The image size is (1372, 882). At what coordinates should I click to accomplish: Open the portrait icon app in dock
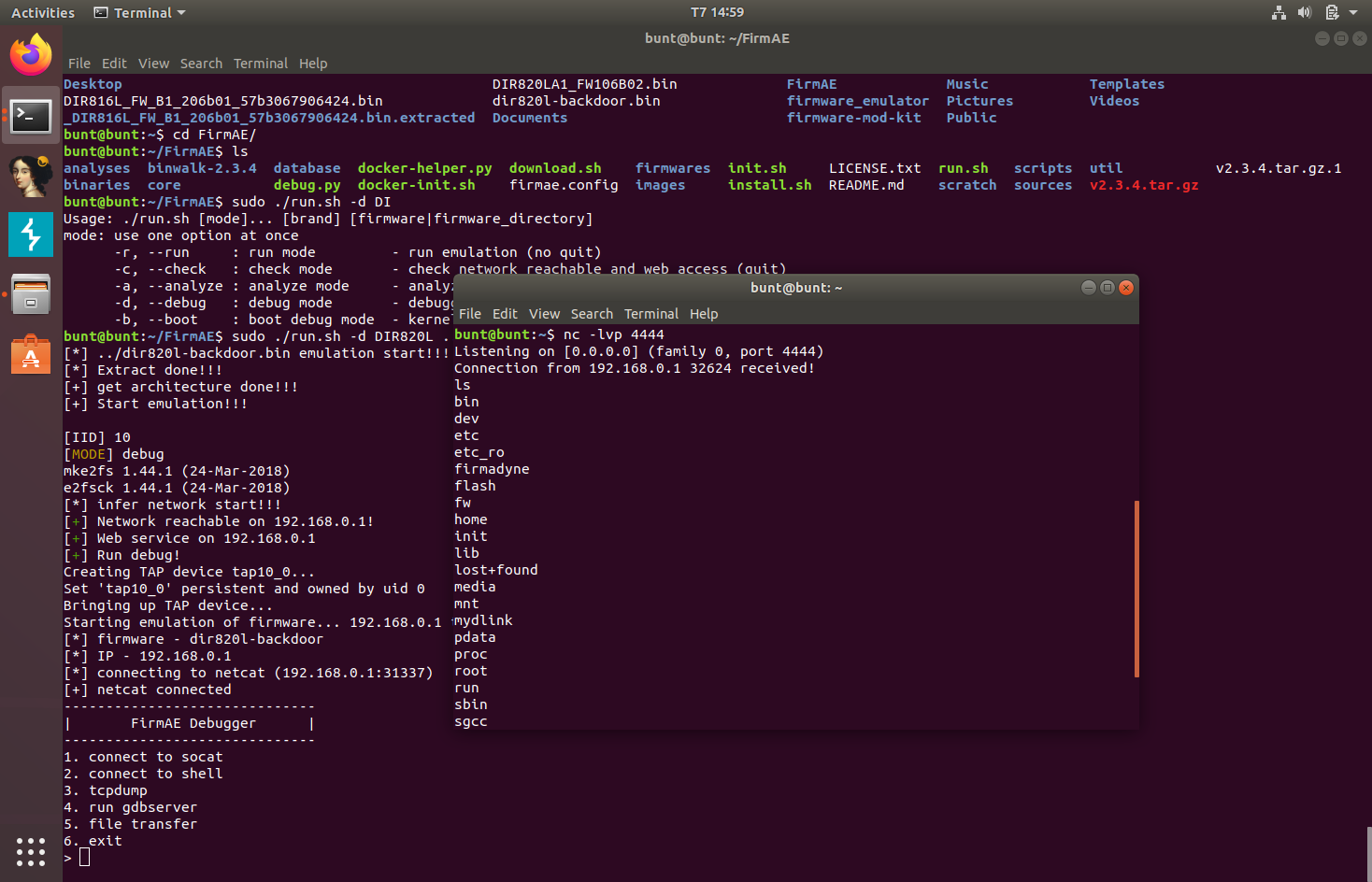coord(31,176)
